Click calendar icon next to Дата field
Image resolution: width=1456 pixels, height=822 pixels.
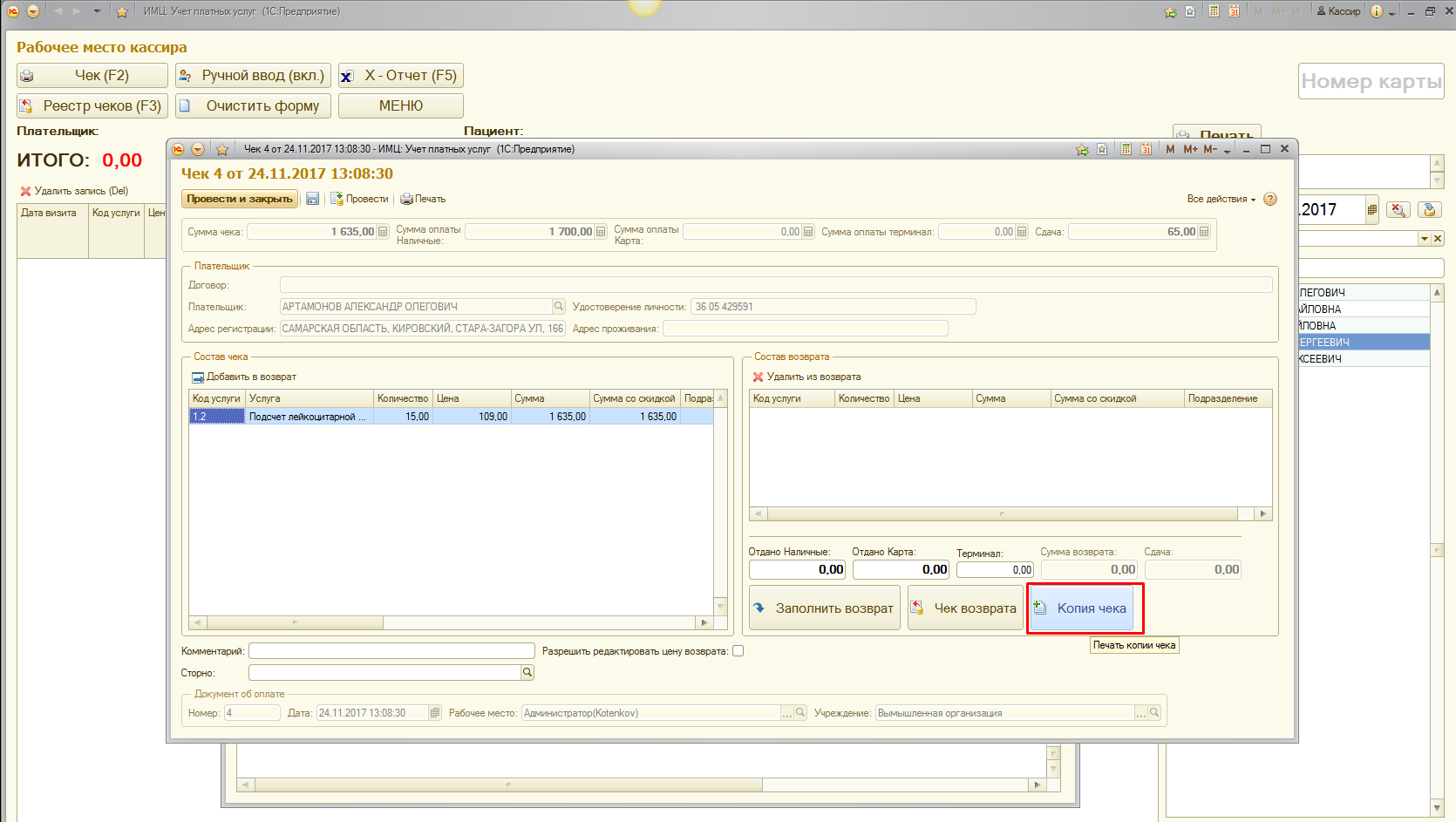point(435,713)
